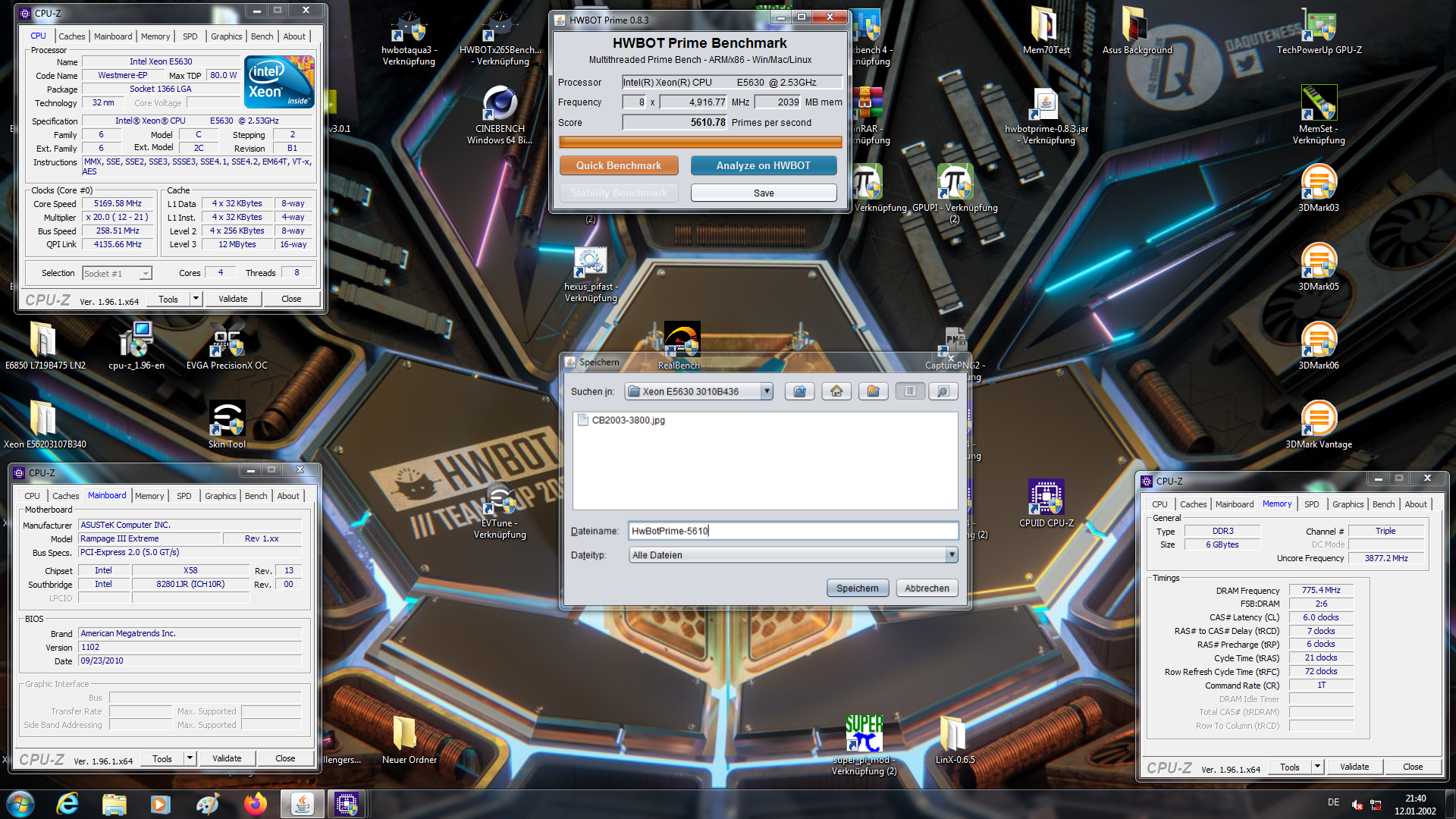Image resolution: width=1456 pixels, height=819 pixels.
Task: Go up one folder level in Speichern dialog
Action: click(799, 391)
